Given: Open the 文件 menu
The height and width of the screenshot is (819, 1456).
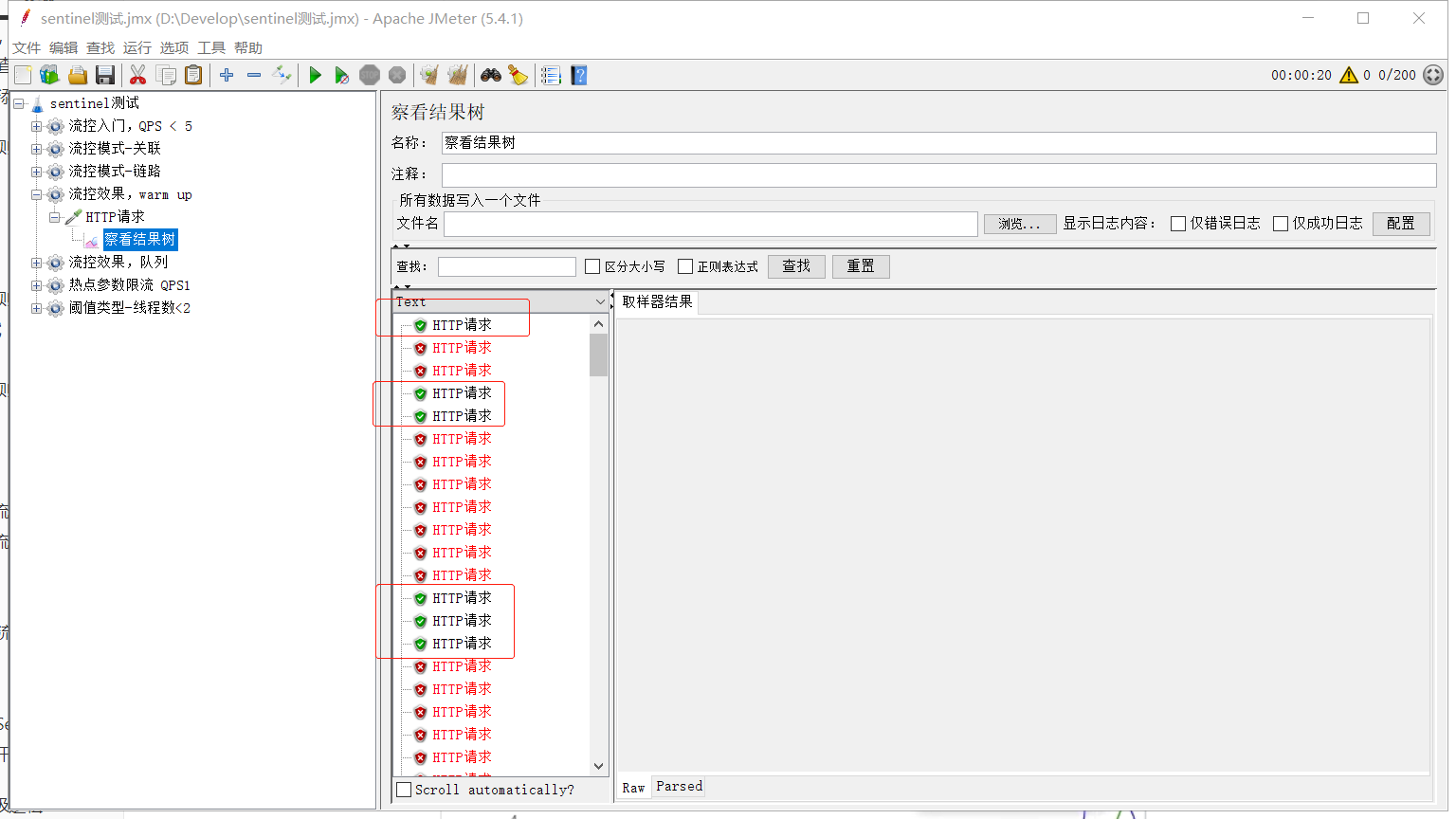Looking at the screenshot, I should [x=27, y=48].
